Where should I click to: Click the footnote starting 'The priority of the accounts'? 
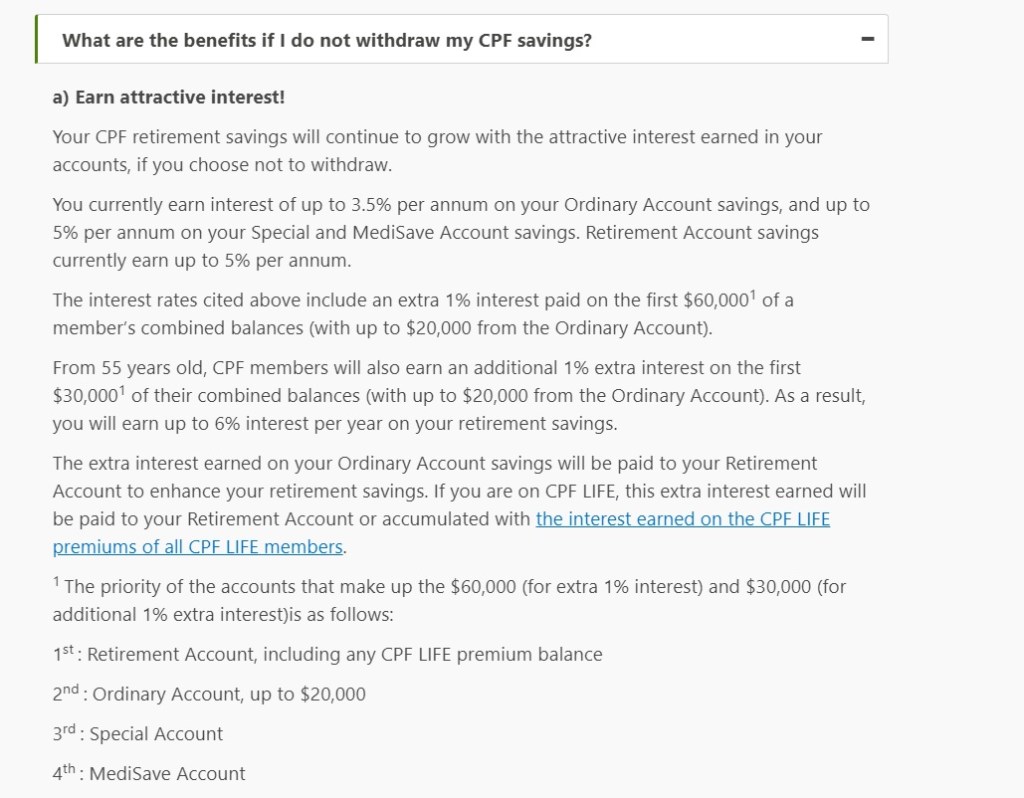click(x=450, y=600)
